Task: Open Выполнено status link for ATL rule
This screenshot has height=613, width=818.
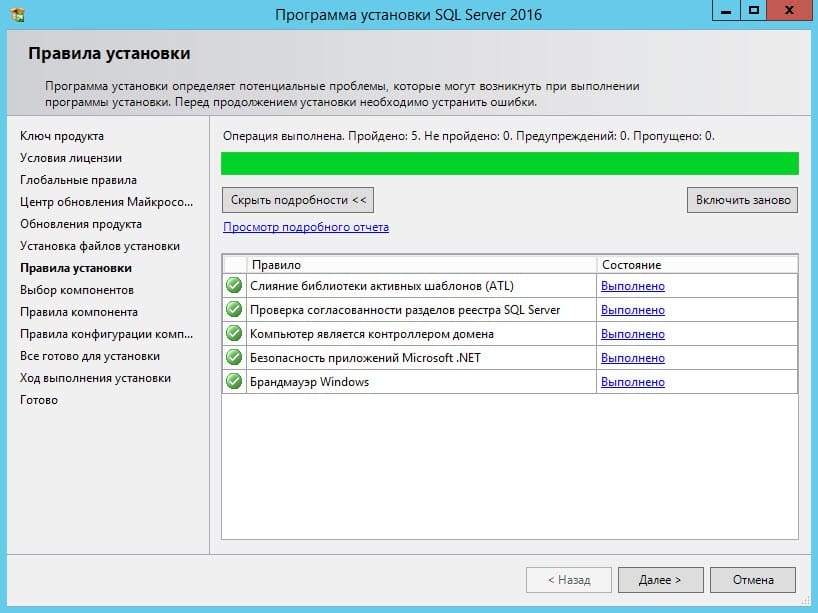Action: 632,286
